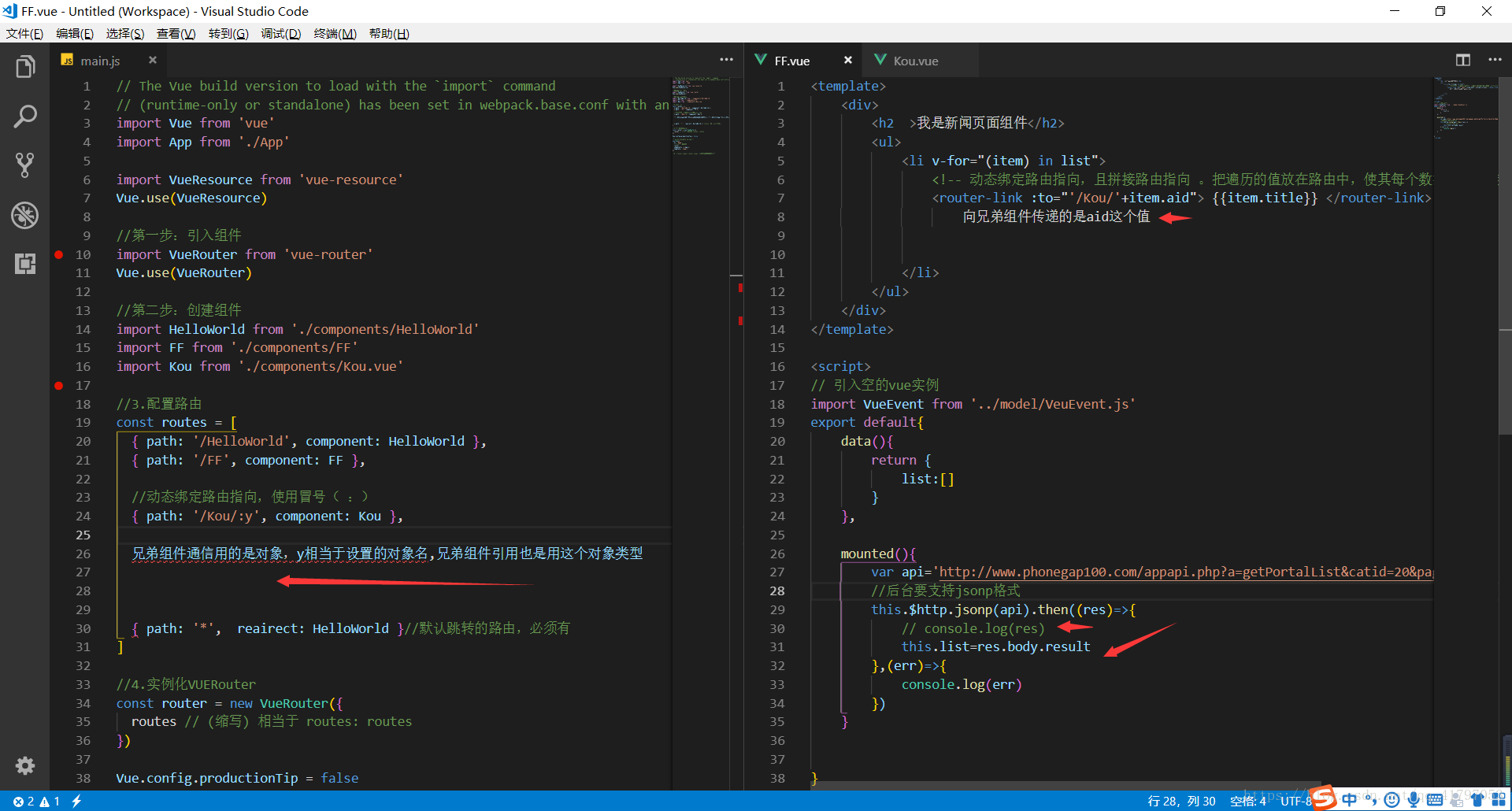
Task: Click Vue.config.productionTip line in main.js
Action: pos(237,778)
